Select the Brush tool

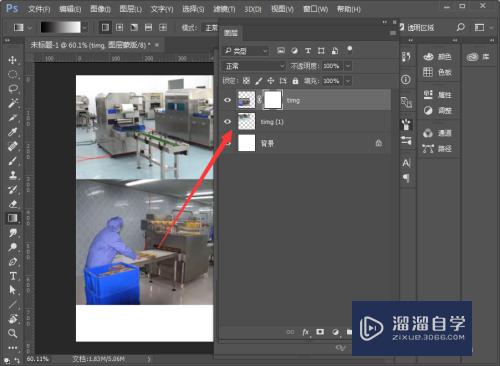pos(13,161)
